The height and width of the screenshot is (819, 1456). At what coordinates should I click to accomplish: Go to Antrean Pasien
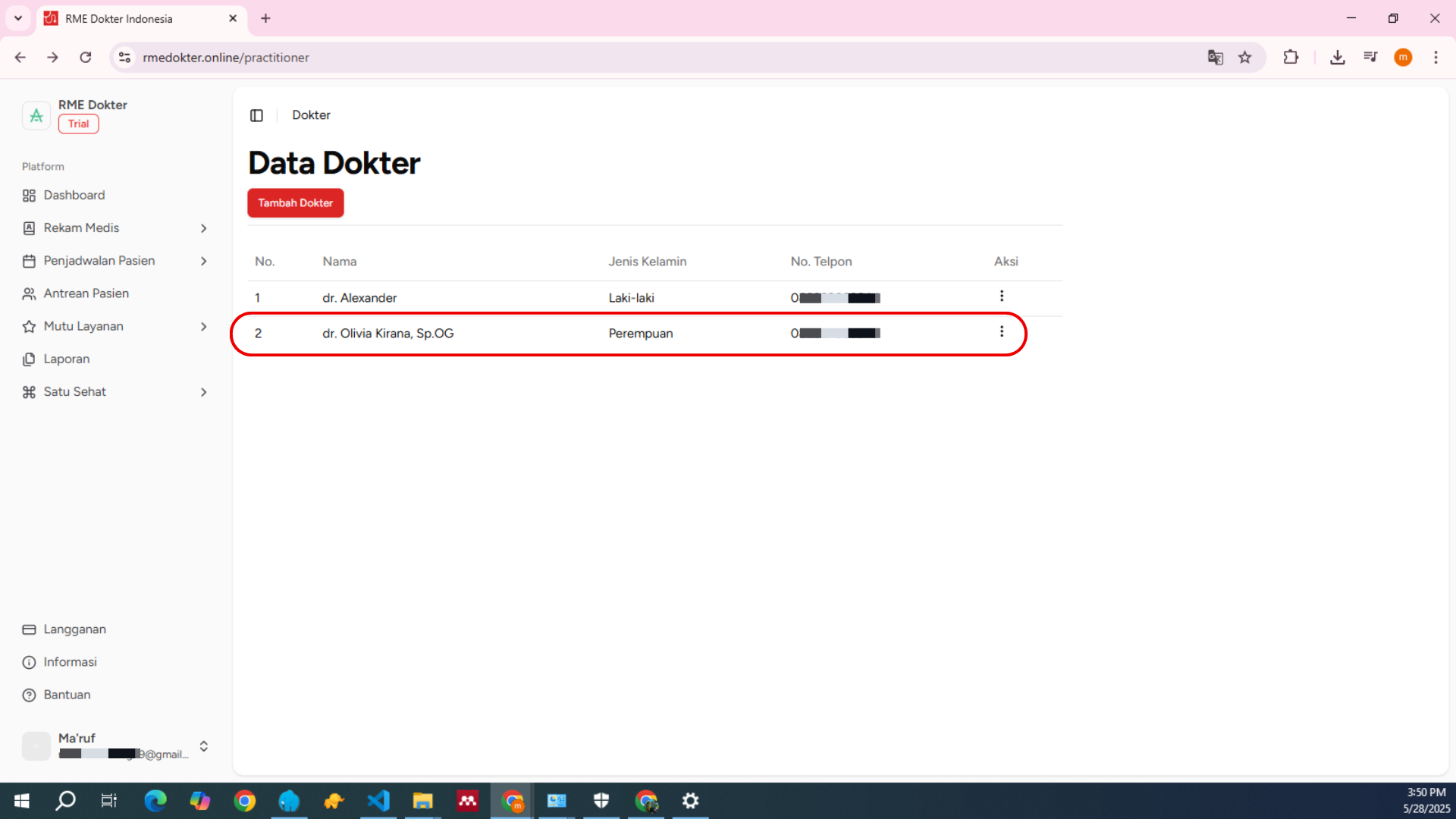pyautogui.click(x=86, y=293)
